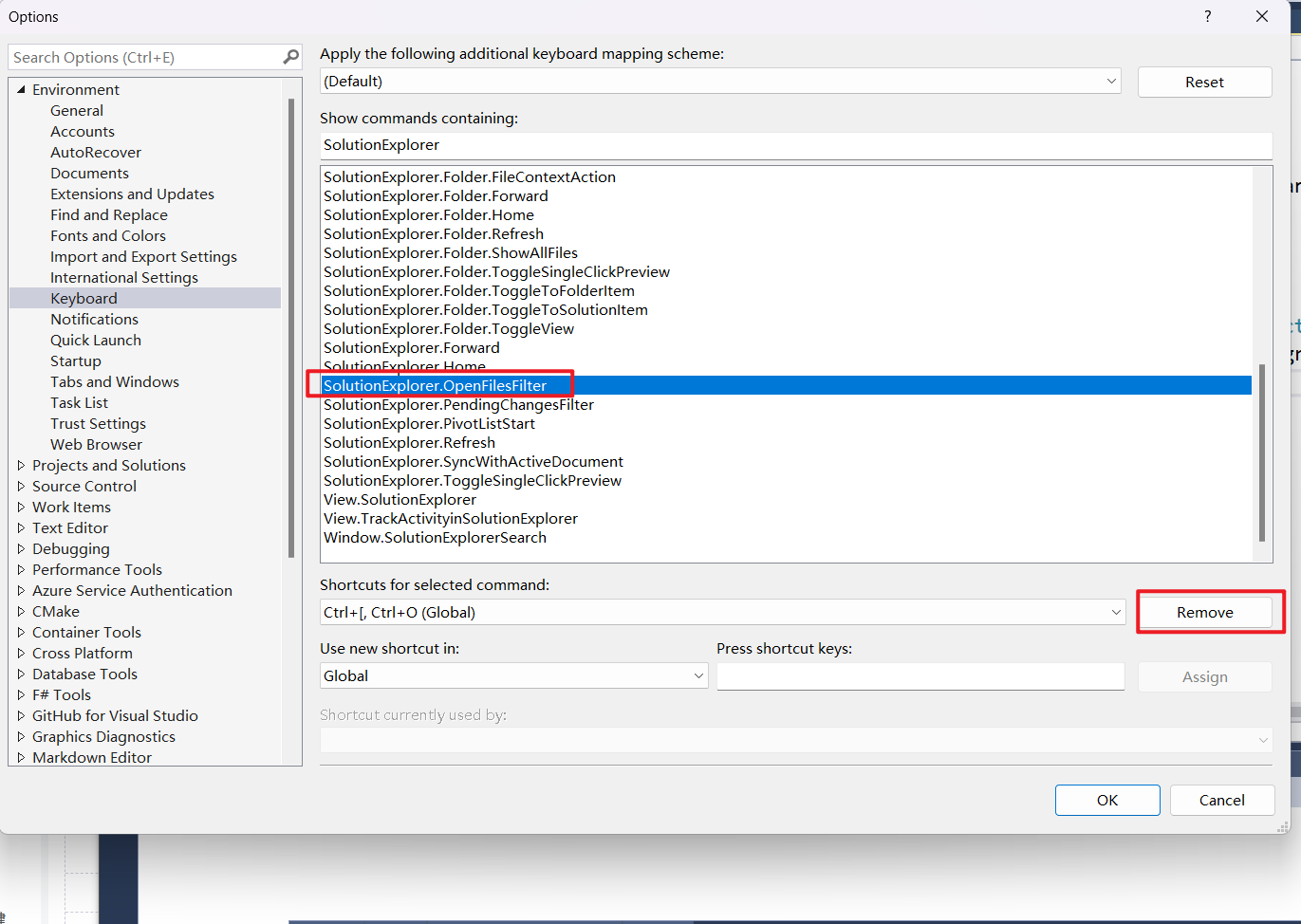Screen dimensions: 1301x924
Task: Open the shortcuts for selected command dropdown
Action: pos(1116,613)
